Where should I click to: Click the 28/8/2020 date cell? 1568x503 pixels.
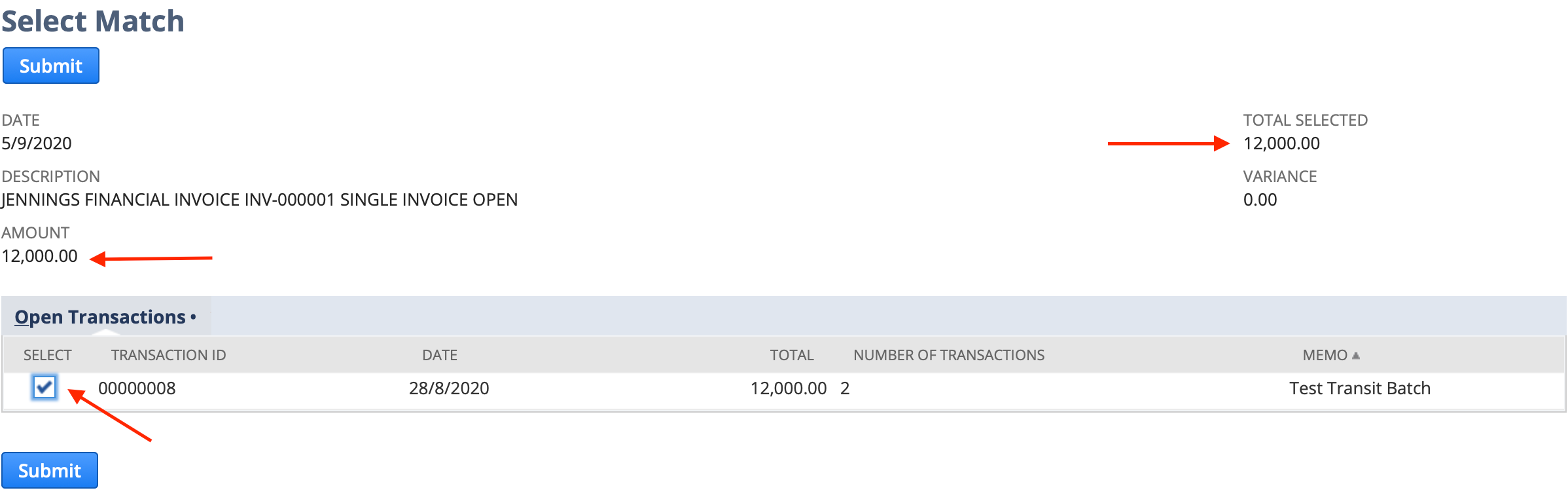click(x=448, y=388)
